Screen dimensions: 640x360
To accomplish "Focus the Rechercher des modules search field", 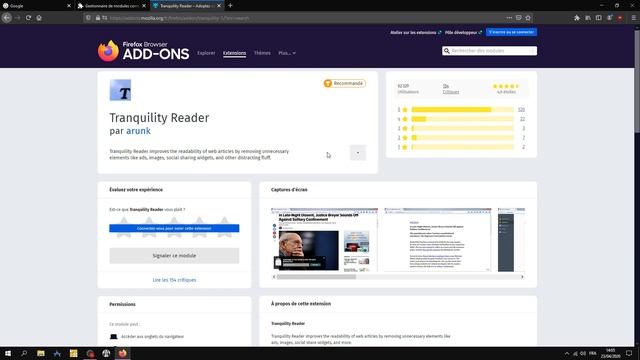I will 489,51.
